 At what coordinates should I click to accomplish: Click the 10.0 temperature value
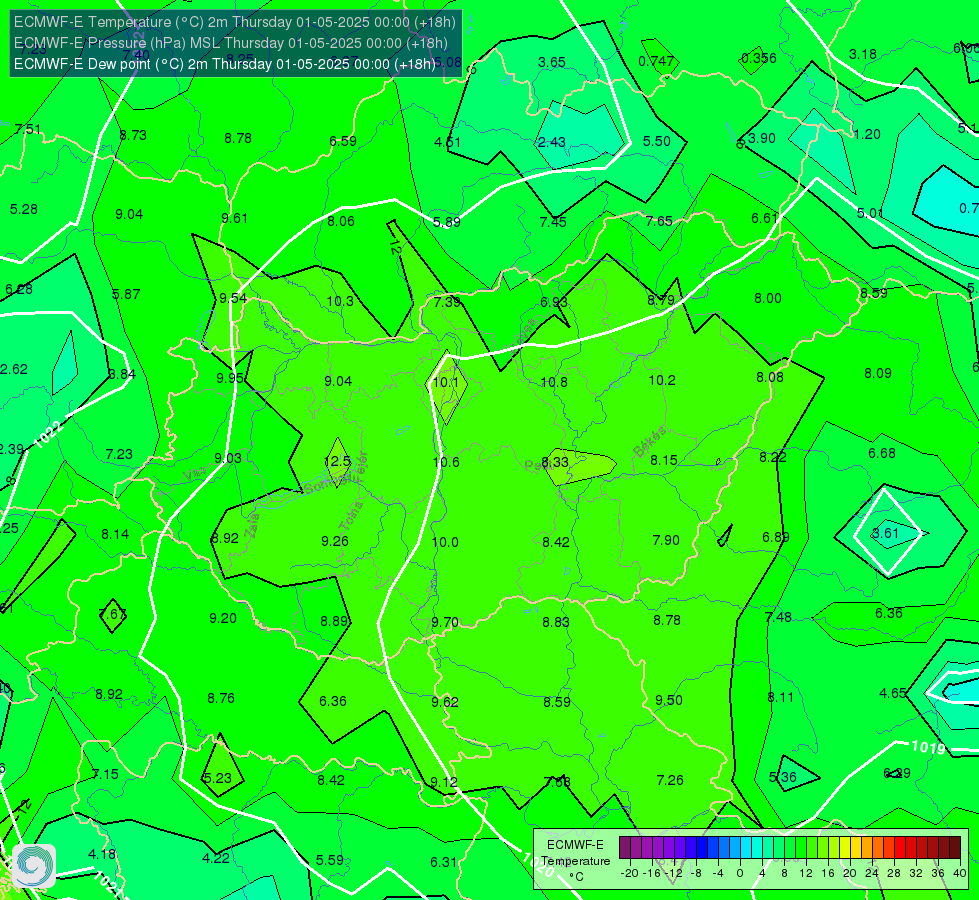click(445, 542)
